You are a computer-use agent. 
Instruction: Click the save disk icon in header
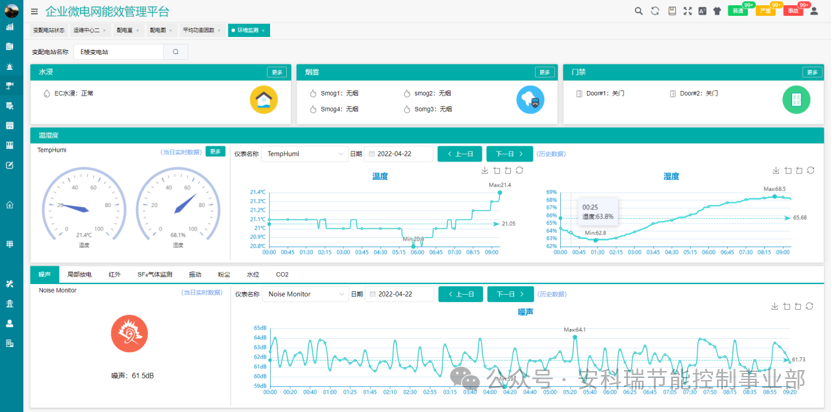click(672, 11)
